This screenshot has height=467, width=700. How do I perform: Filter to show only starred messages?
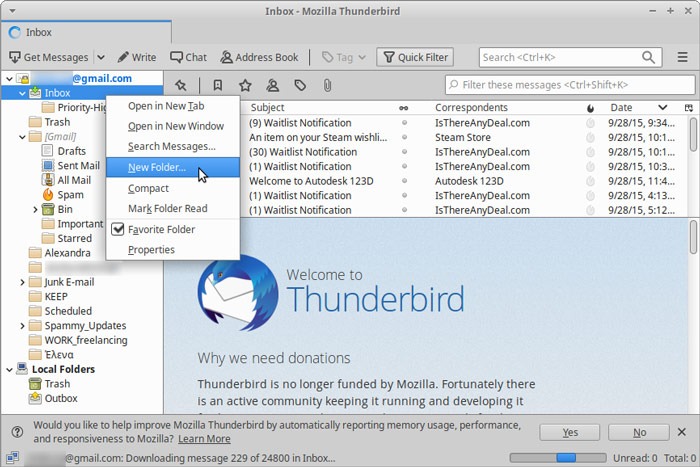[x=245, y=85]
